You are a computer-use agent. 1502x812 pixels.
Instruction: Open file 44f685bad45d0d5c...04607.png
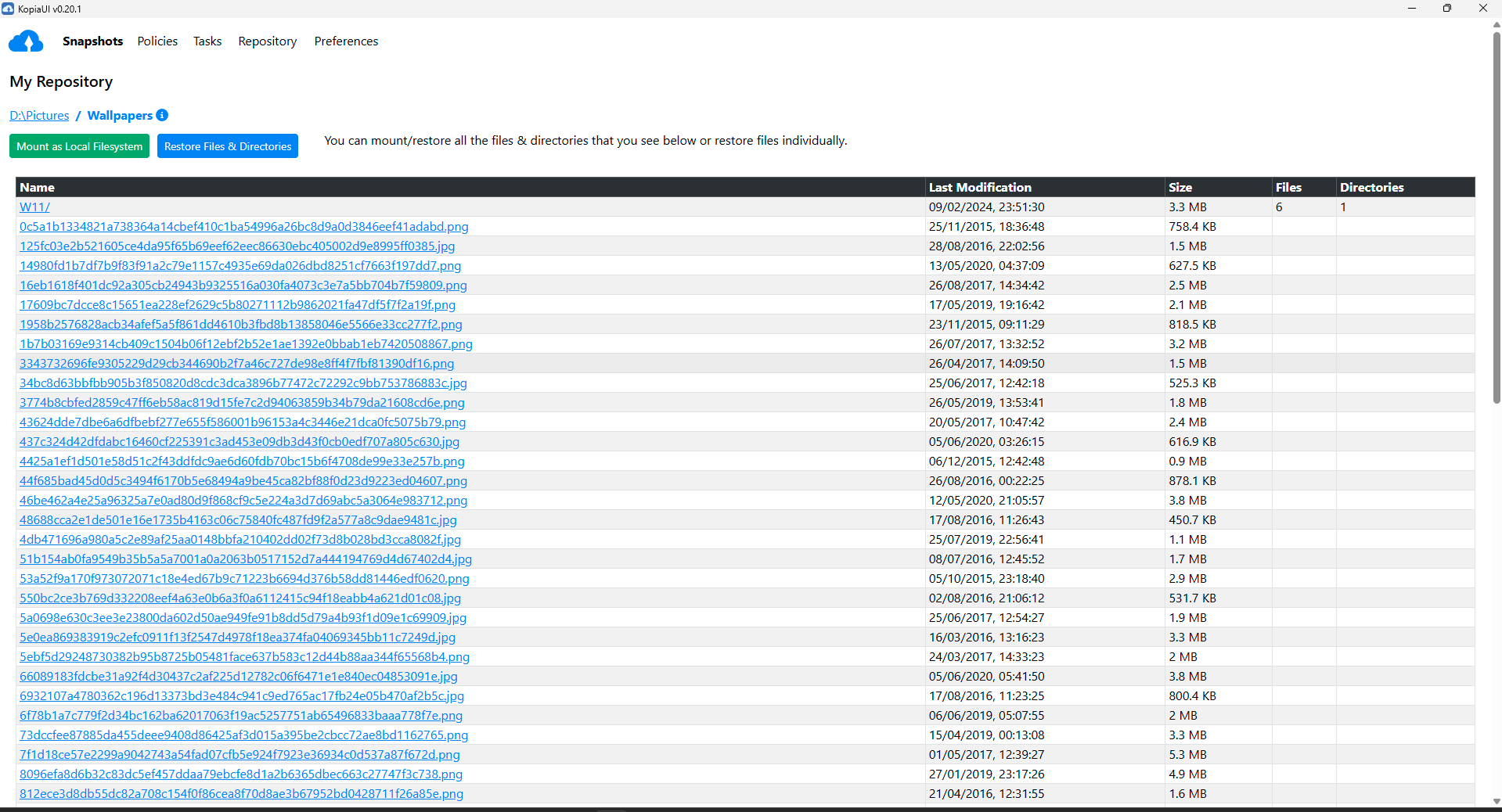tap(243, 481)
